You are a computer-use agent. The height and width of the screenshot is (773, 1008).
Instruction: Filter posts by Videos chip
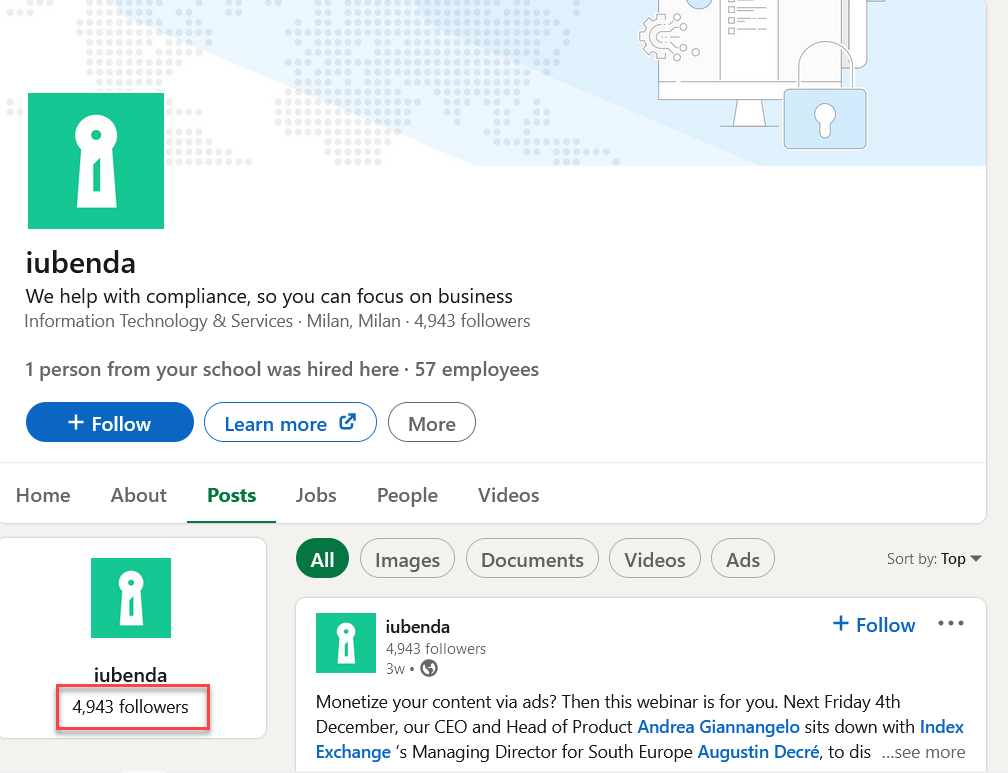tap(654, 559)
